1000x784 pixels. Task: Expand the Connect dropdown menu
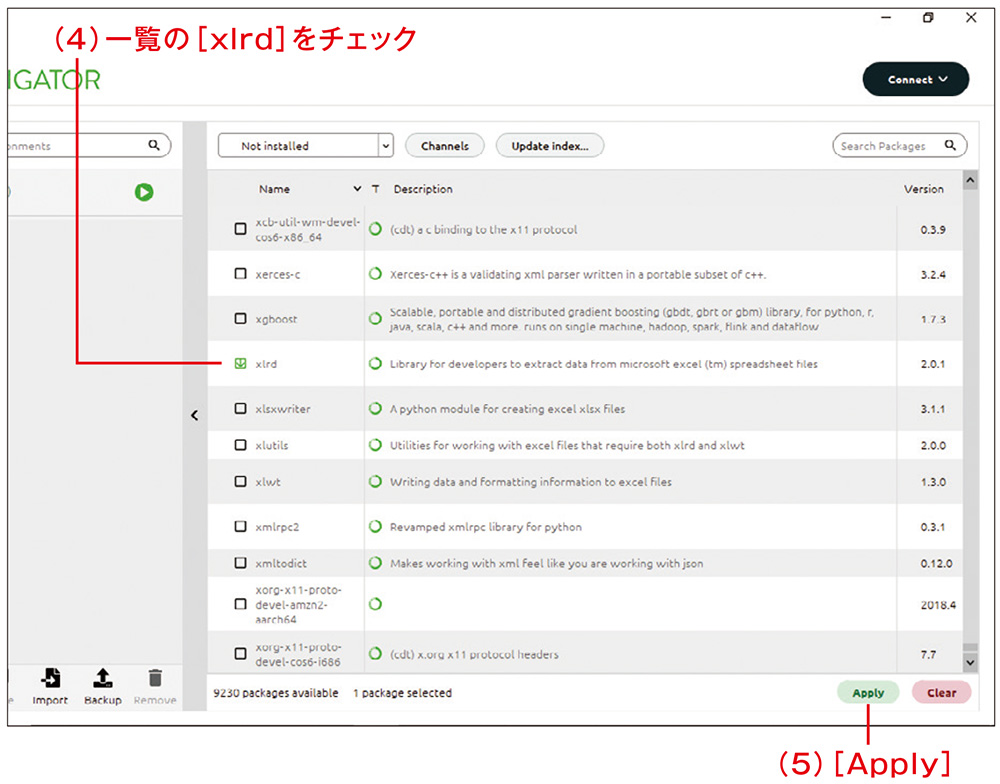[915, 80]
